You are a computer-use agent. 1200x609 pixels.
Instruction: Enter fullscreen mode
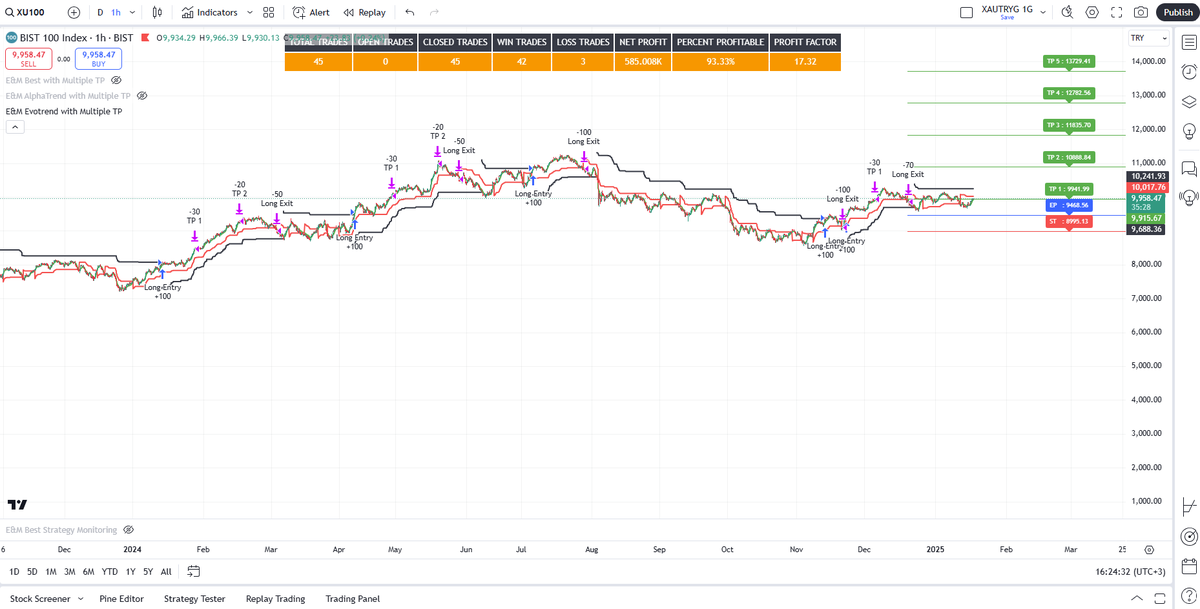pyautogui.click(x=1117, y=12)
